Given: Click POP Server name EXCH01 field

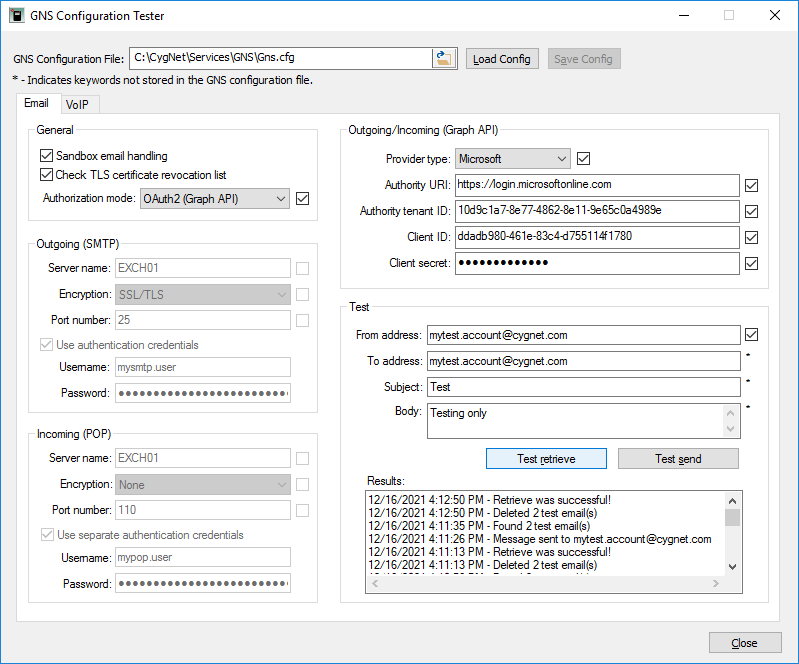Looking at the screenshot, I should [x=203, y=458].
